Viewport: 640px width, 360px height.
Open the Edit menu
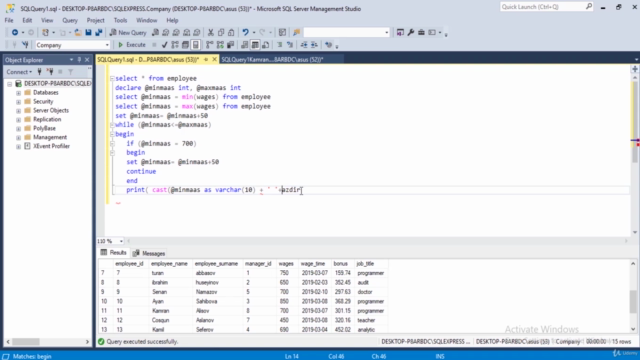[x=27, y=20]
